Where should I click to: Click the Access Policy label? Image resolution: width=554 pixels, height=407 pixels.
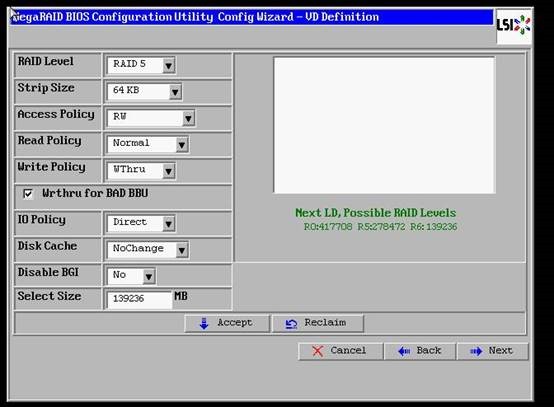point(56,114)
